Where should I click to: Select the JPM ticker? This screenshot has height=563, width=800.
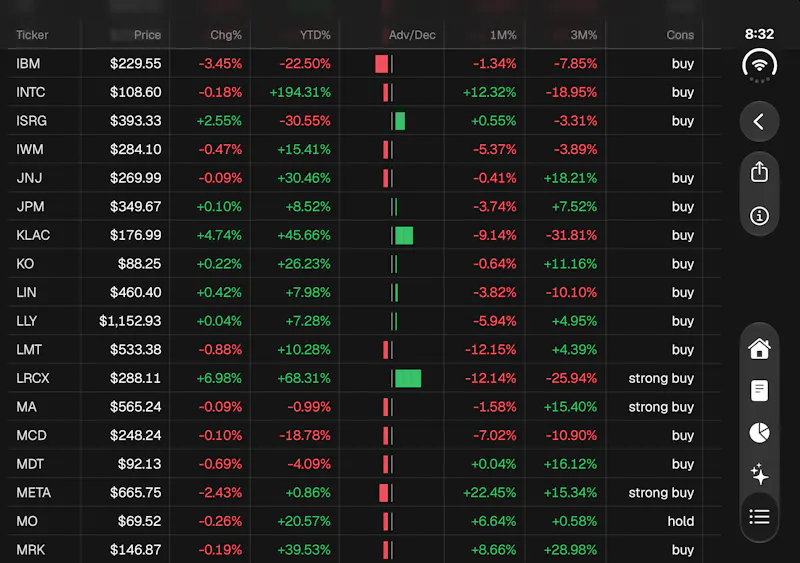coord(30,206)
